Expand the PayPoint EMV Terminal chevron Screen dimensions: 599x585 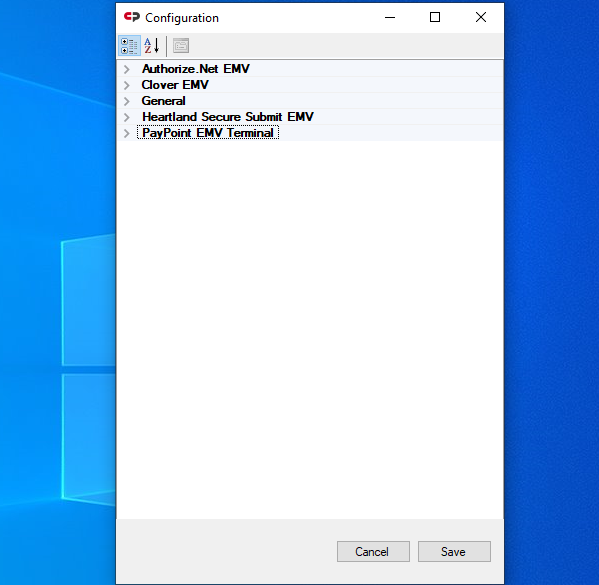(127, 133)
